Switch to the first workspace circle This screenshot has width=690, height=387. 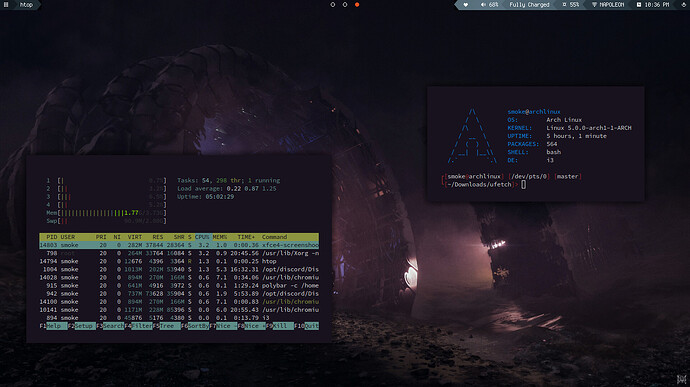(333, 5)
